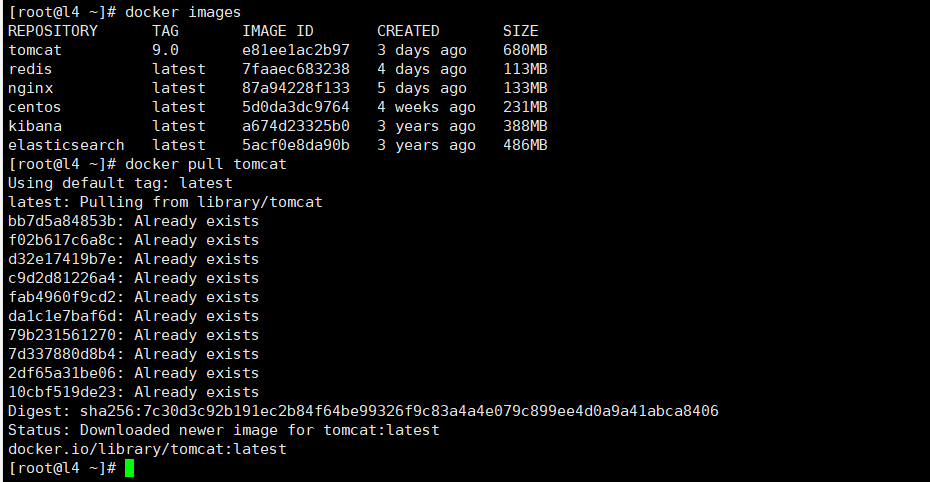
Task: Click the REPOSITORY column header
Action: click(x=53, y=31)
